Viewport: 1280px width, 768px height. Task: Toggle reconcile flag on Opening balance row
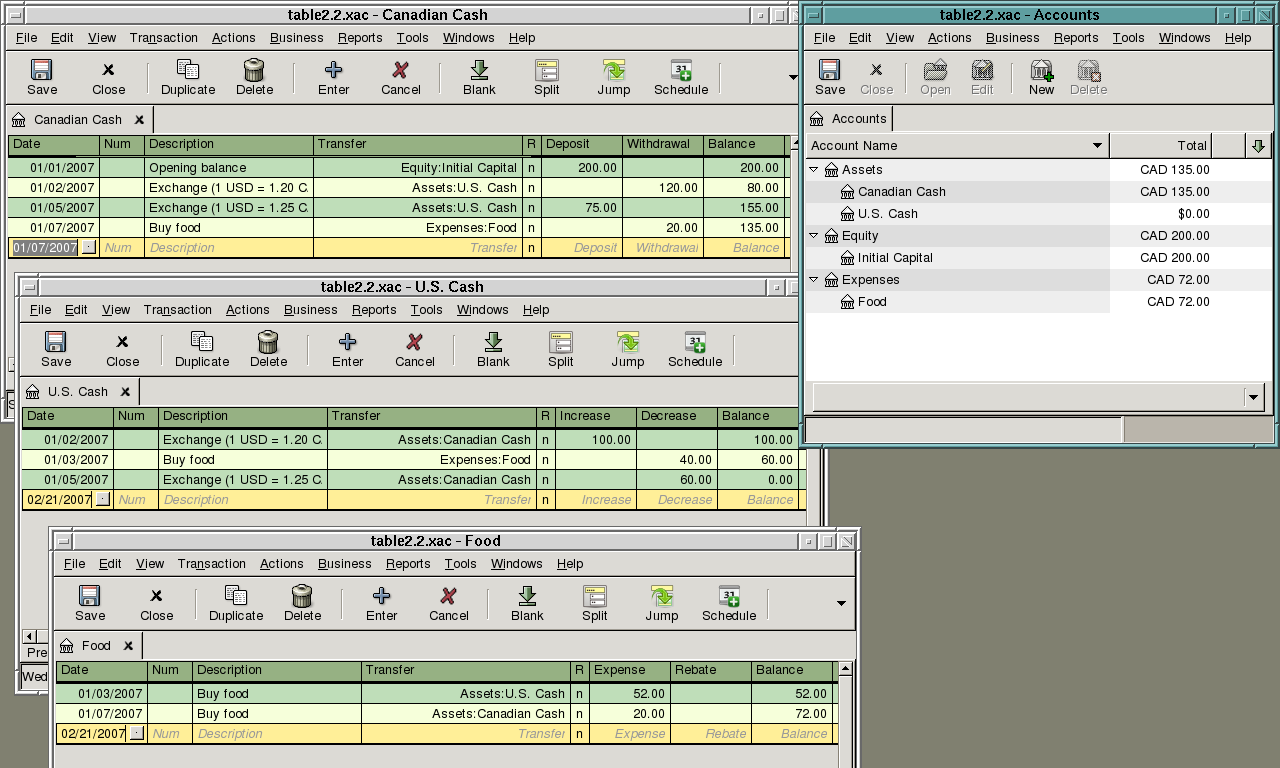click(x=531, y=168)
